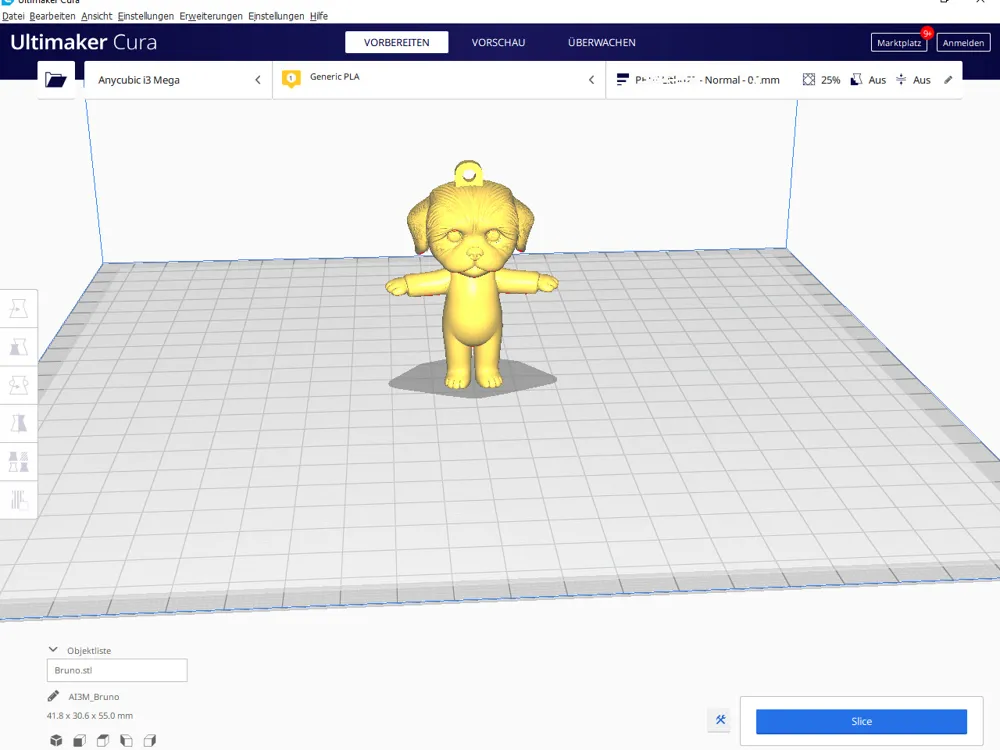1000x750 pixels.
Task: Click the pencil icon next to AI3M_Bruno
Action: [x=53, y=694]
